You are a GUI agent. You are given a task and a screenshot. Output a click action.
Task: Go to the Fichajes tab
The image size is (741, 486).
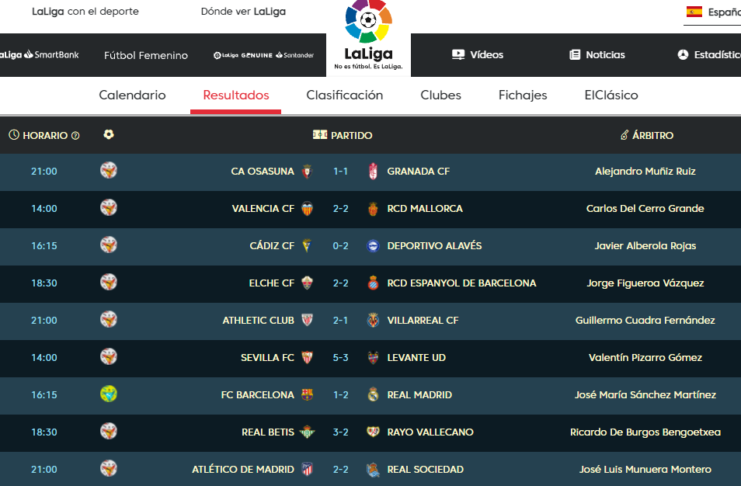click(523, 95)
